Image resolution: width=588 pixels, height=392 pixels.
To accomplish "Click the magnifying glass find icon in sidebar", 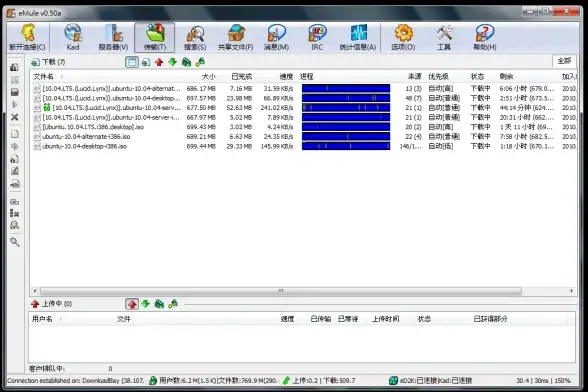I will point(15,242).
